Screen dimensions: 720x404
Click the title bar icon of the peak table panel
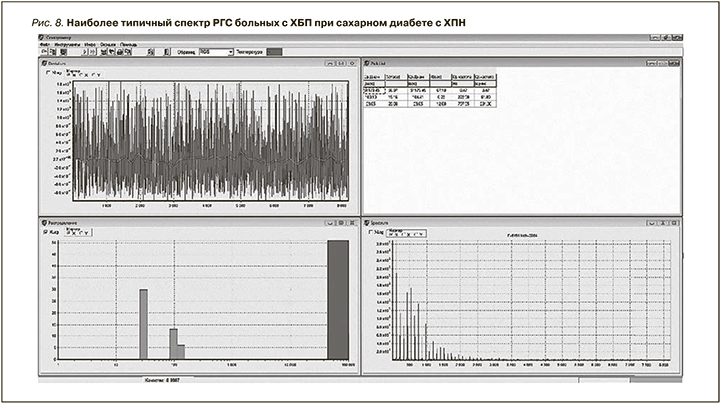[367, 64]
